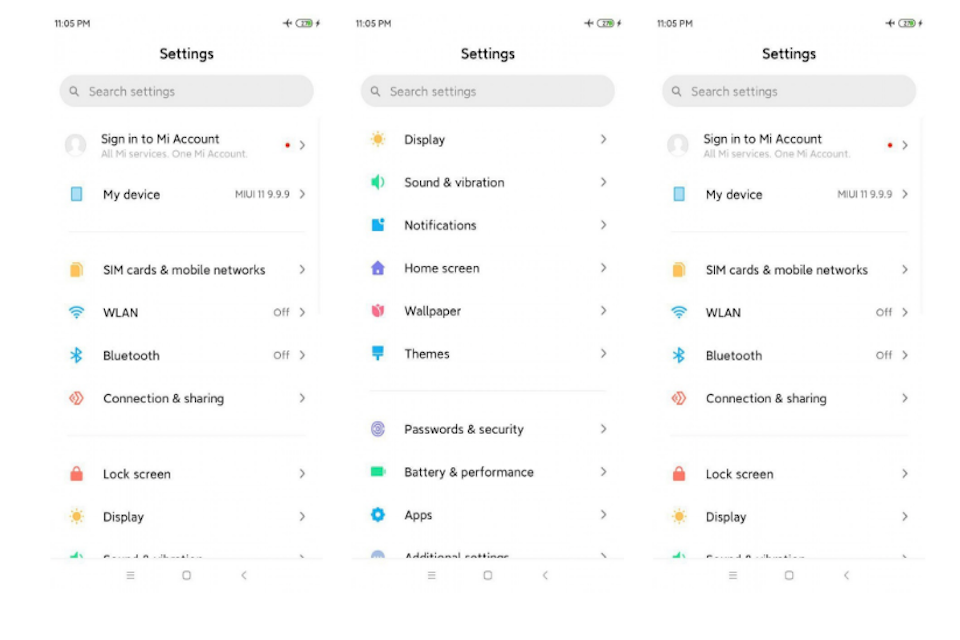Open chevron beside Connection & sharing, right screen
The width and height of the screenshot is (960, 640).
tap(904, 398)
